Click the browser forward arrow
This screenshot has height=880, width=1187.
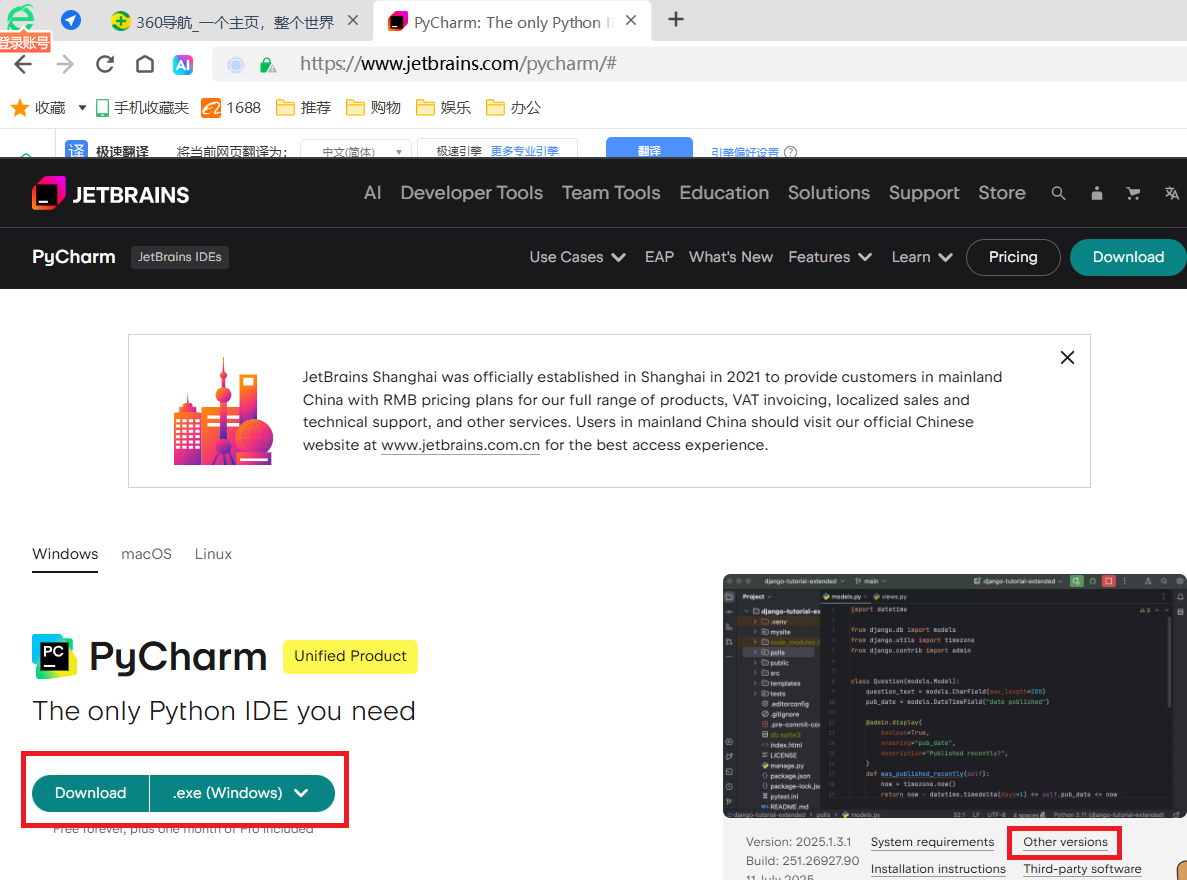[x=65, y=64]
